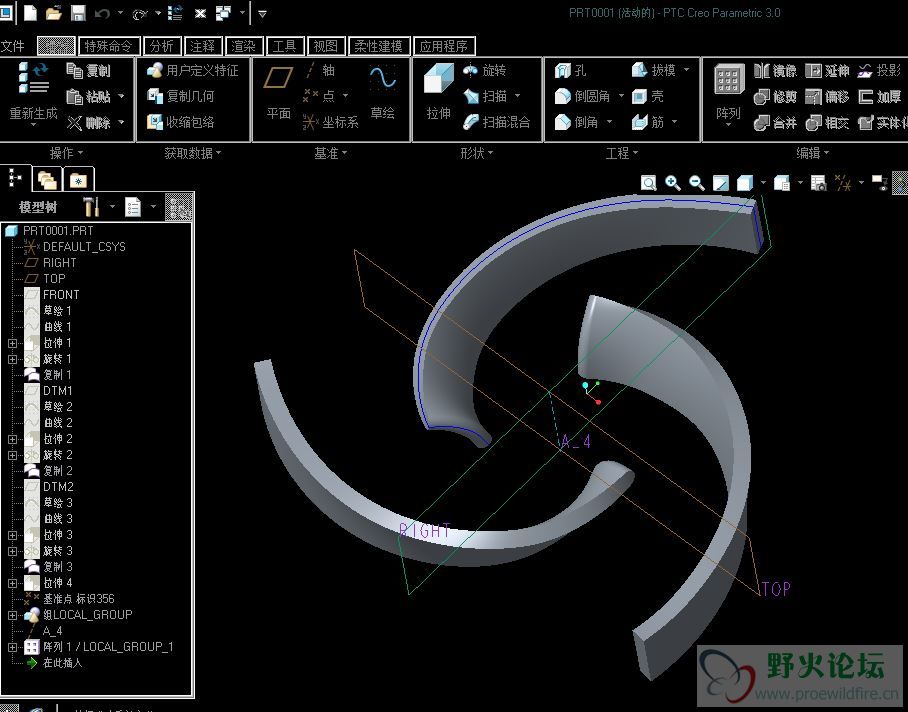Image resolution: width=908 pixels, height=712 pixels.
Task: Create a datum 轴 (Axis)
Action: coord(320,71)
